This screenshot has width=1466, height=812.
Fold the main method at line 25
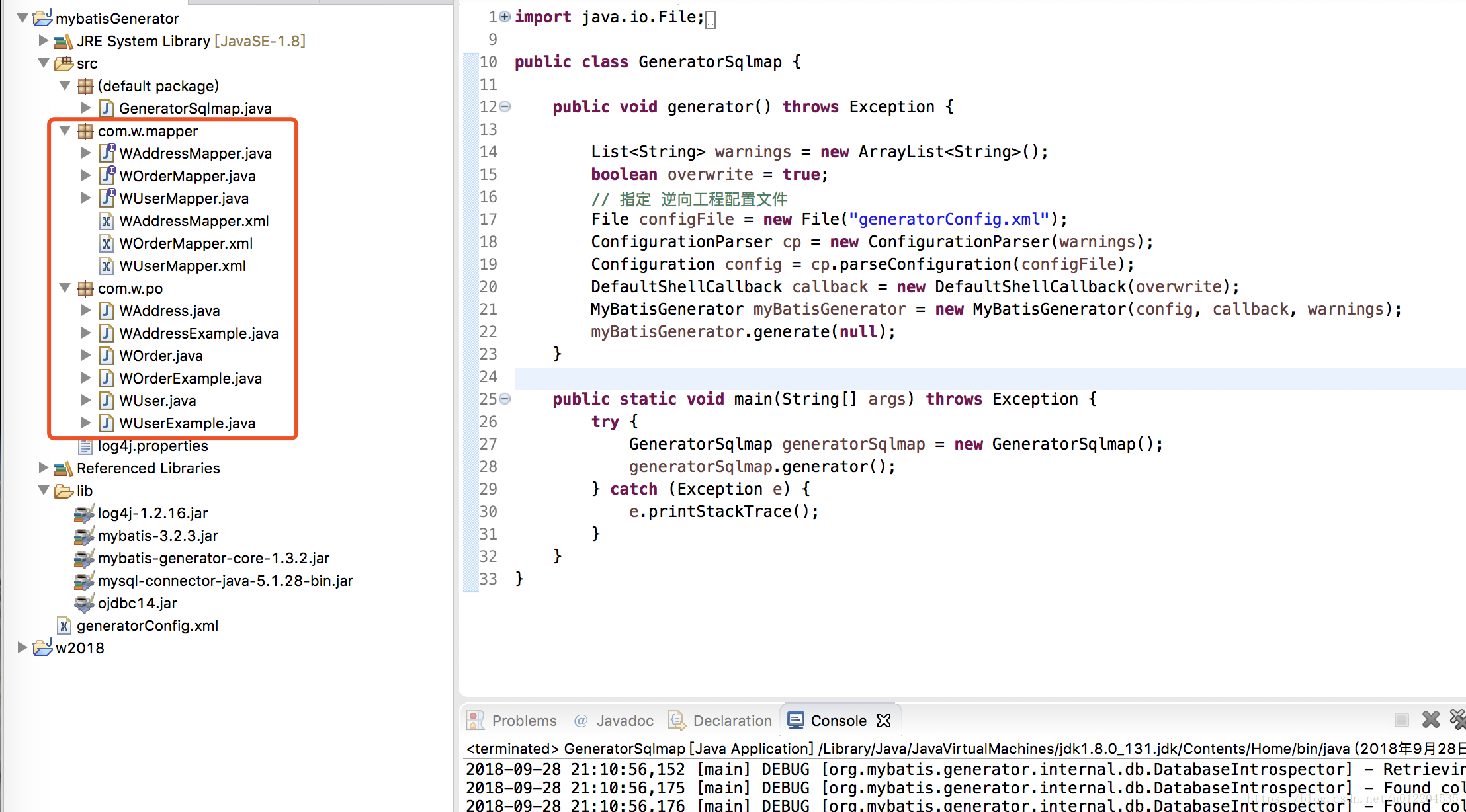click(505, 398)
